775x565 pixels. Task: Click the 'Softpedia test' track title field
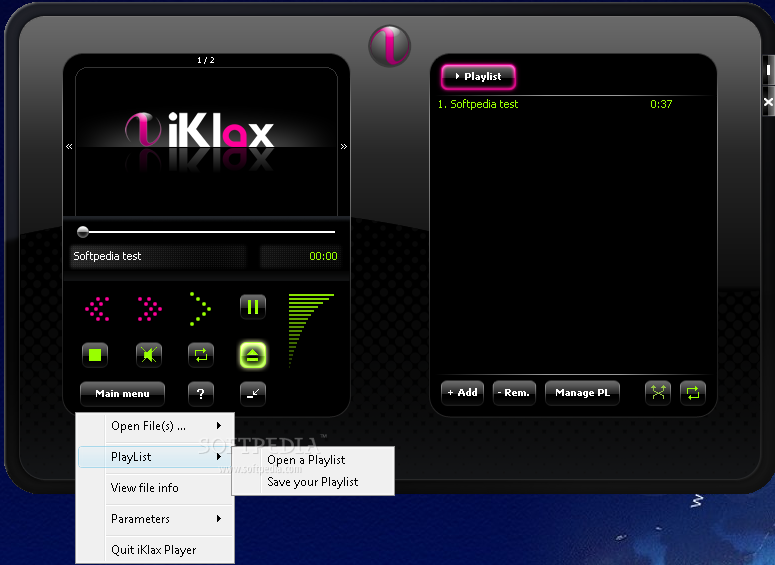tap(159, 256)
